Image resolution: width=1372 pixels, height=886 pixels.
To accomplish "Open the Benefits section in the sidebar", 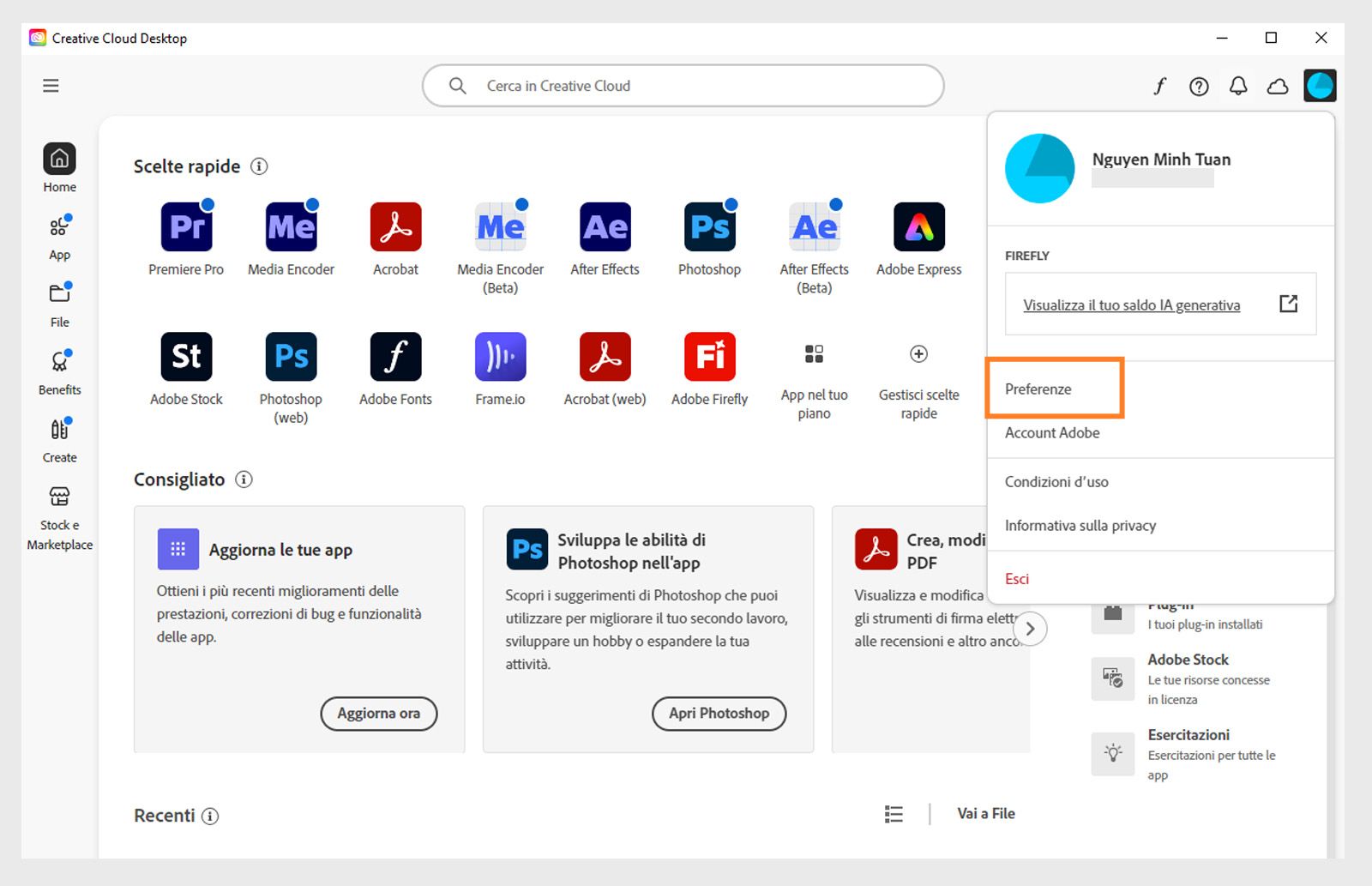I will [x=59, y=367].
